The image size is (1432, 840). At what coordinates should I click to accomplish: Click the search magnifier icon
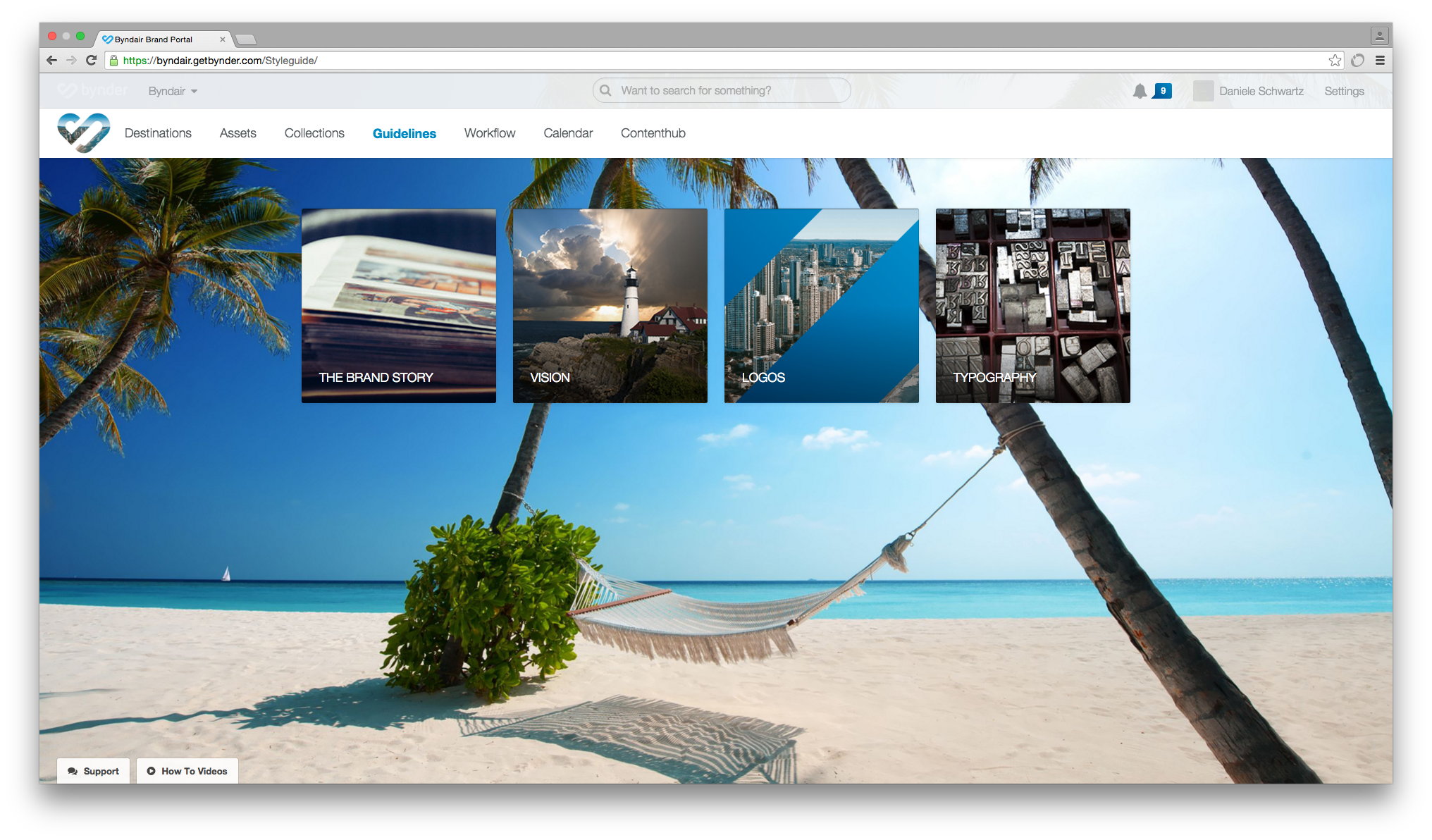coord(605,90)
